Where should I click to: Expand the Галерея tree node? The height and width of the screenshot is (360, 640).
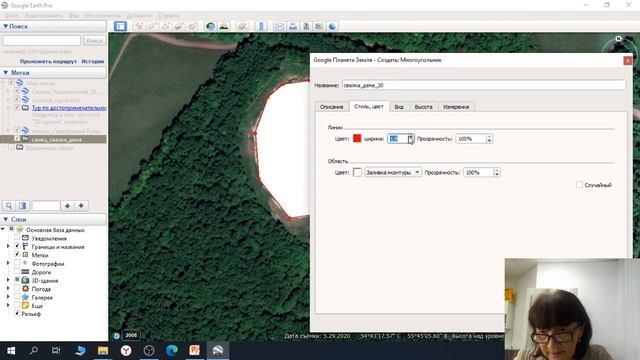pyautogui.click(x=8, y=297)
